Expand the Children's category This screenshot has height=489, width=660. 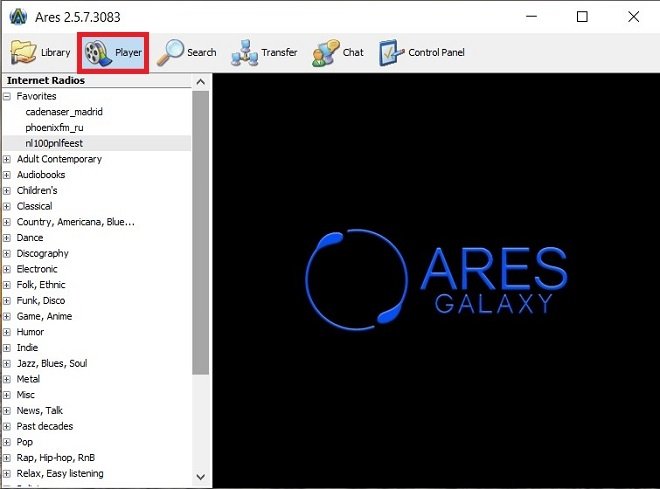click(x=7, y=191)
